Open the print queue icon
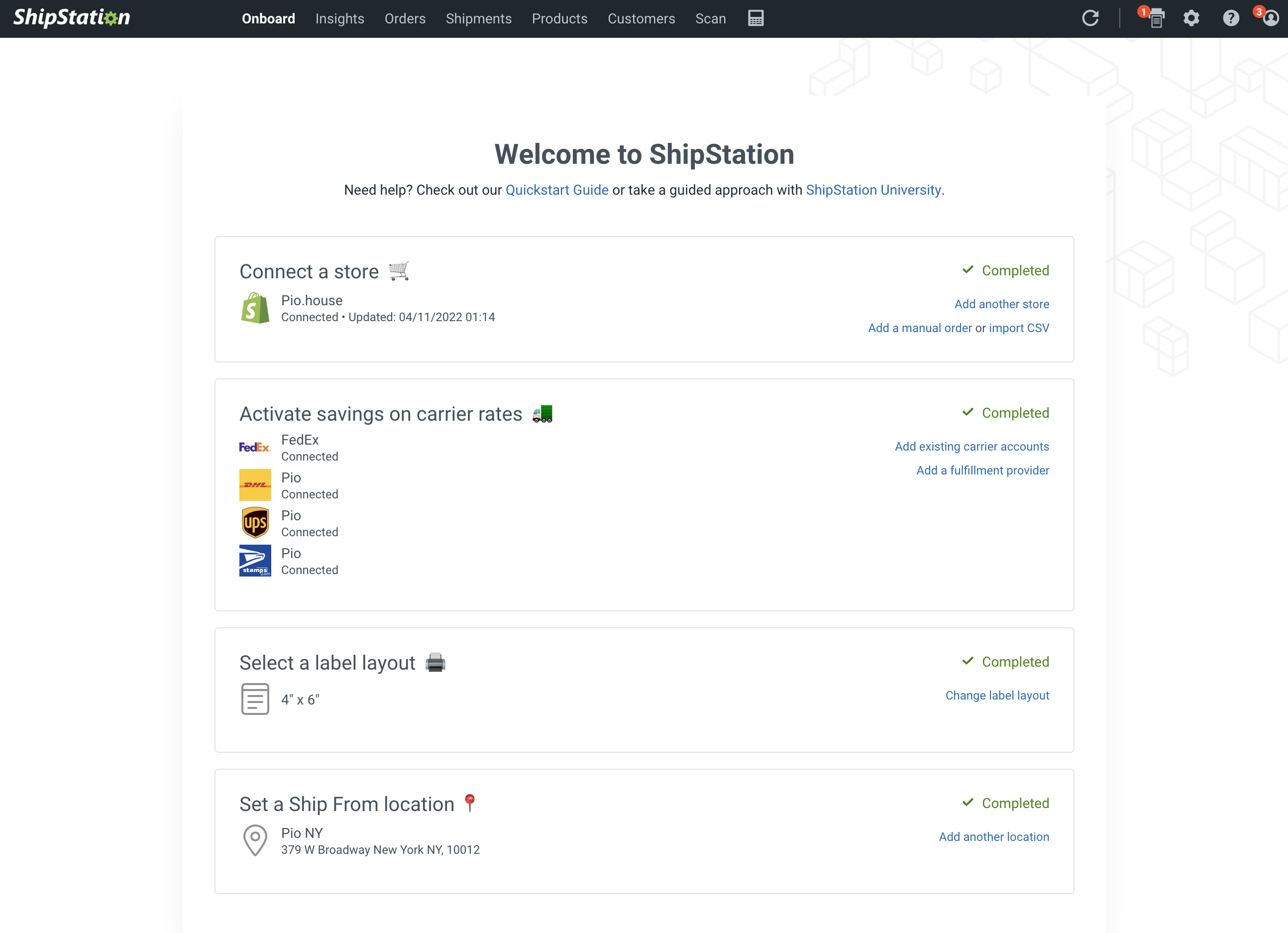The width and height of the screenshot is (1288, 933). pos(1156,19)
